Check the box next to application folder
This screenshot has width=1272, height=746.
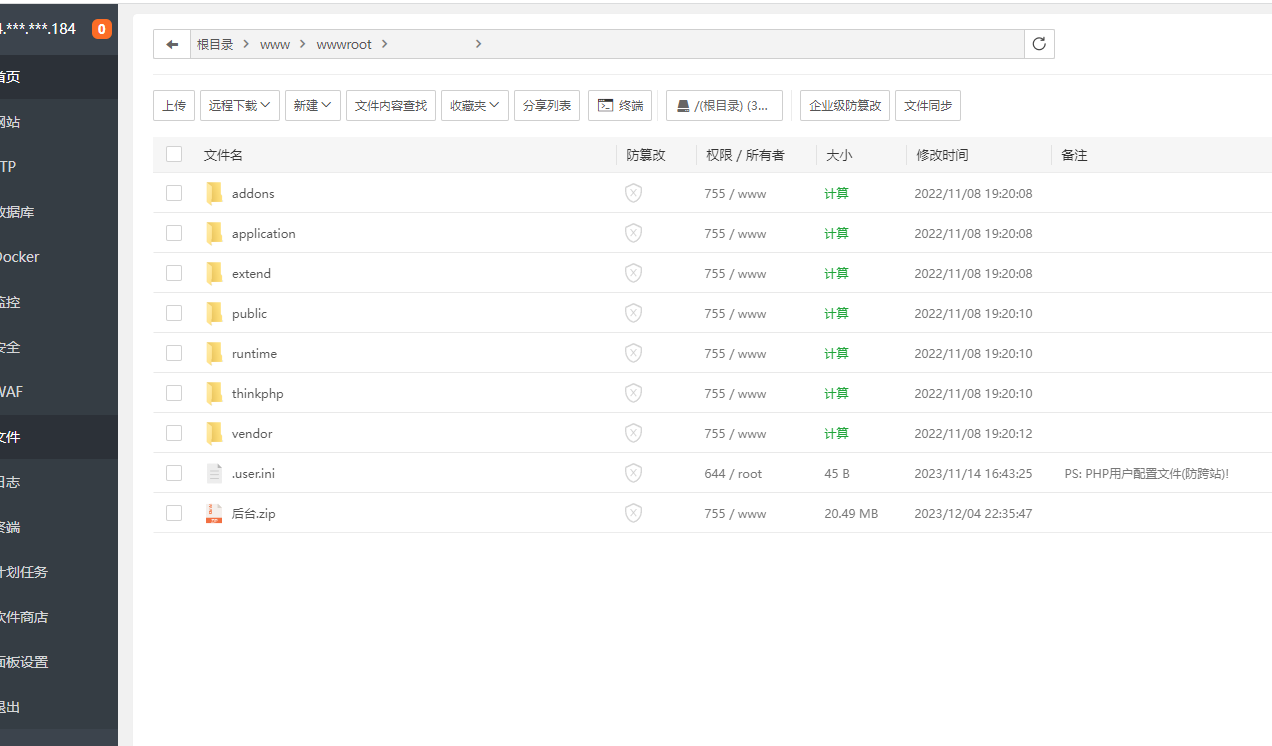[x=174, y=233]
